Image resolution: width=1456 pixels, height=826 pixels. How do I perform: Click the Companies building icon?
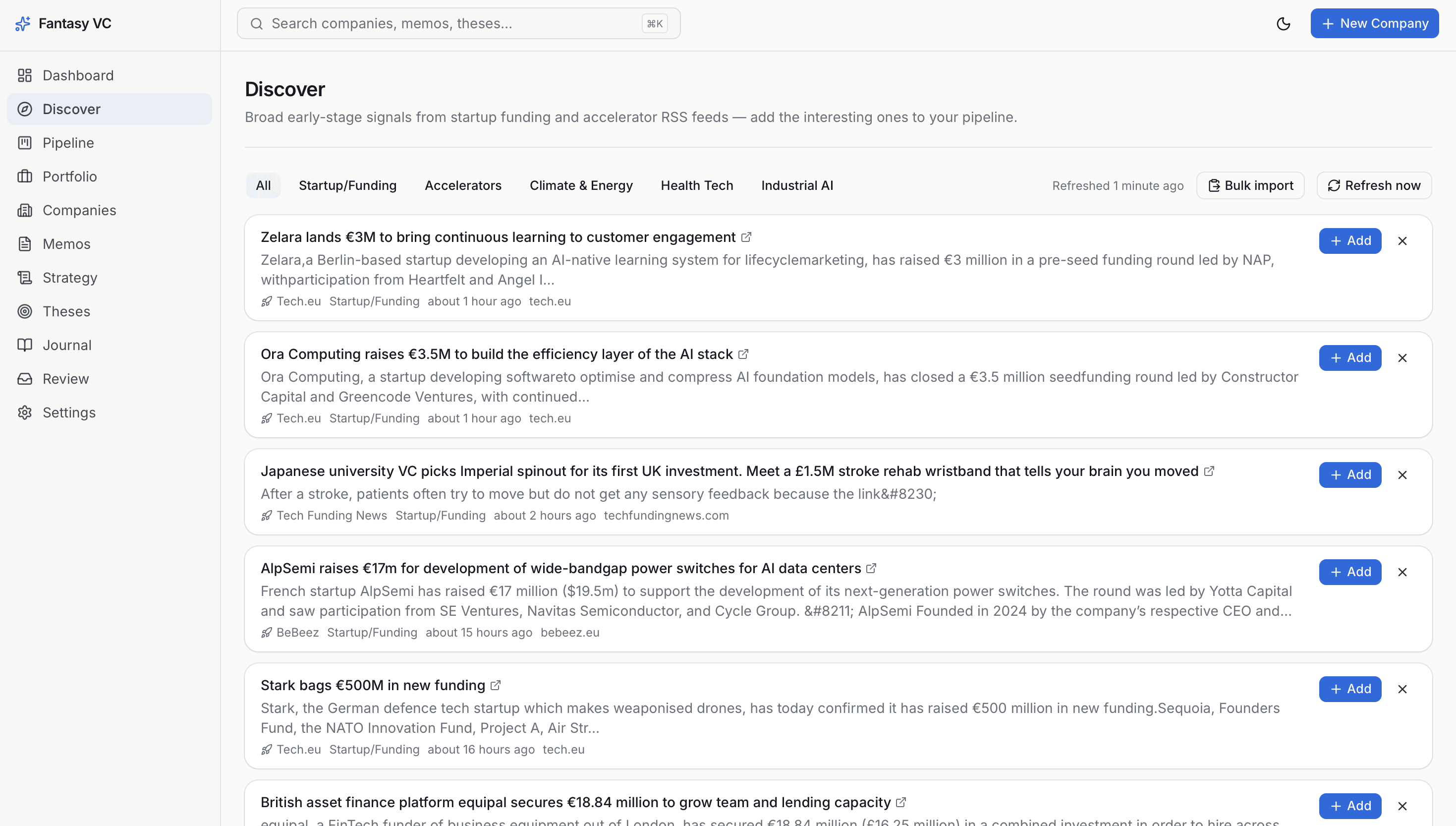coord(24,211)
